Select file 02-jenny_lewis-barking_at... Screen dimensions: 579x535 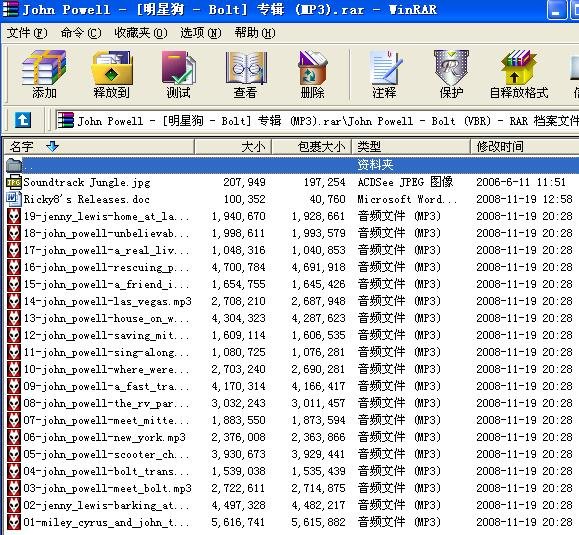(x=106, y=505)
